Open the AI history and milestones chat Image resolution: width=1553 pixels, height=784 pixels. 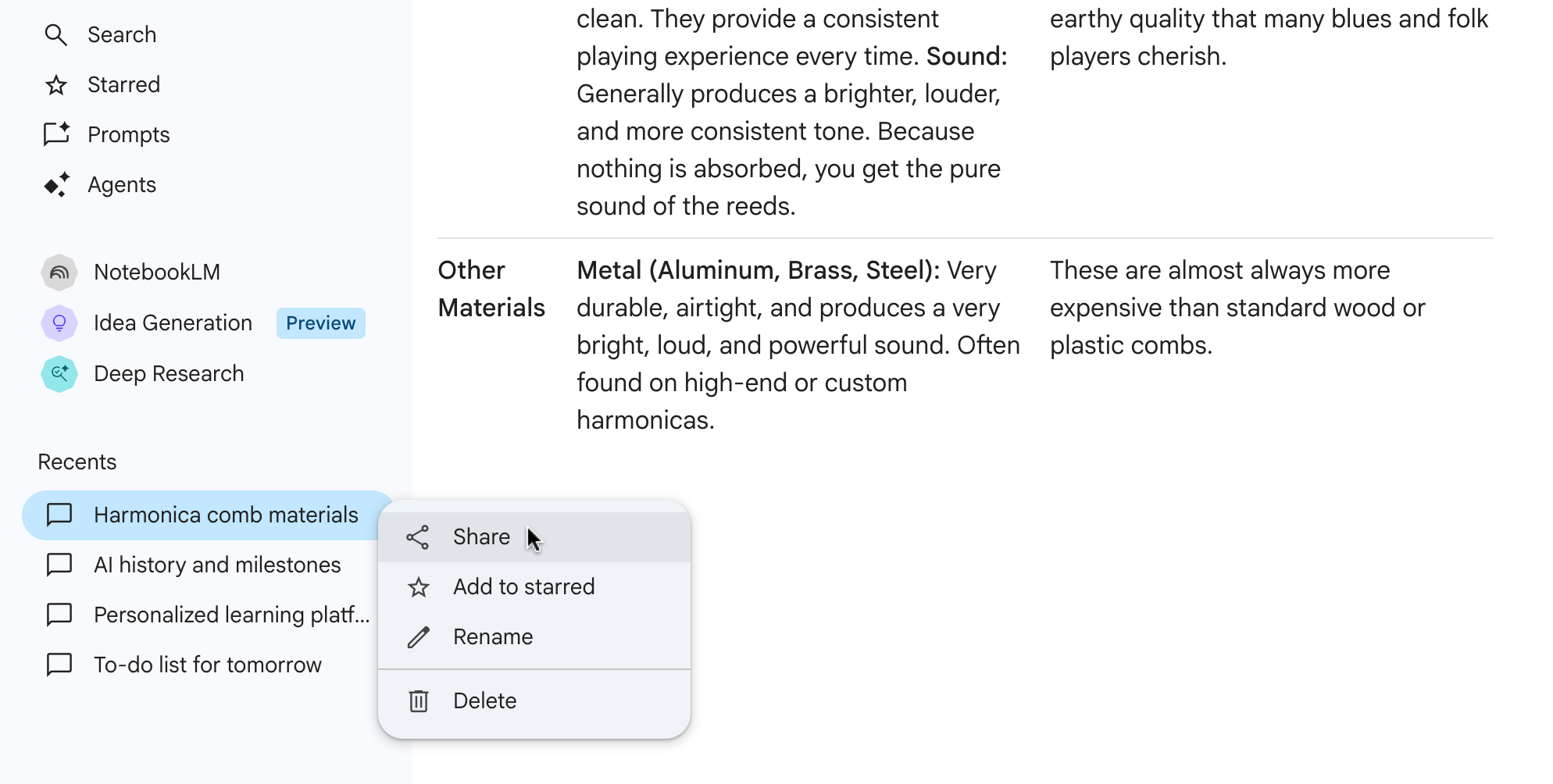(217, 565)
